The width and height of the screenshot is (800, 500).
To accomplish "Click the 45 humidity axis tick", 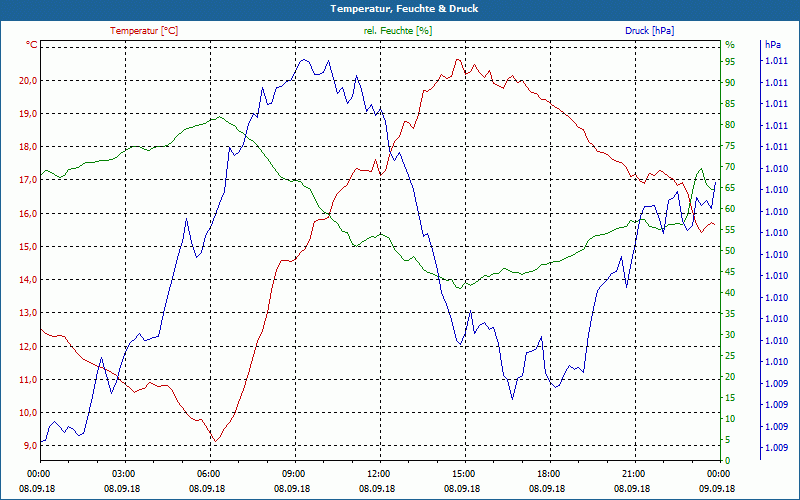I will pyautogui.click(x=730, y=272).
